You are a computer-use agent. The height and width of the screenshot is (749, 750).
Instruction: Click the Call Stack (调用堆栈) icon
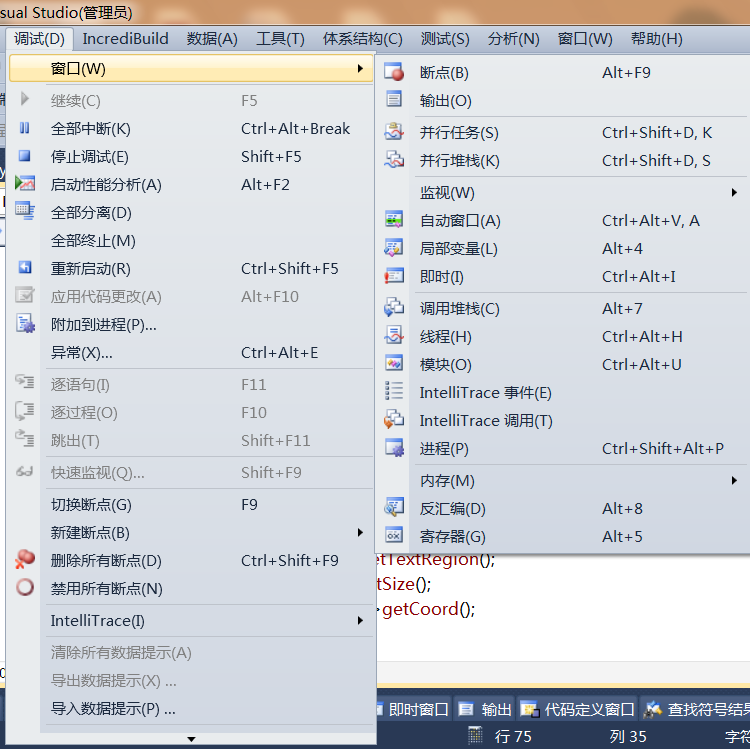394,308
